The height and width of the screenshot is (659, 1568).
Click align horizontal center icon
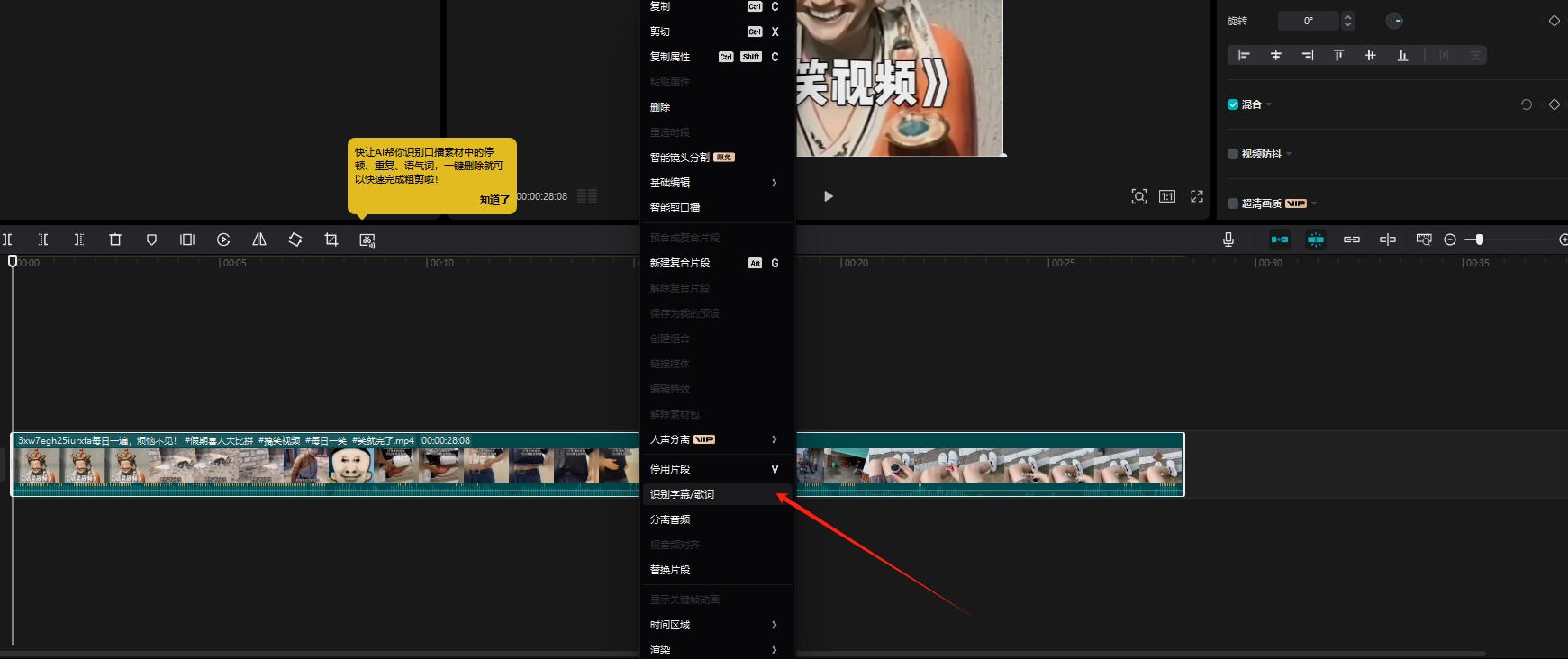[x=1276, y=56]
